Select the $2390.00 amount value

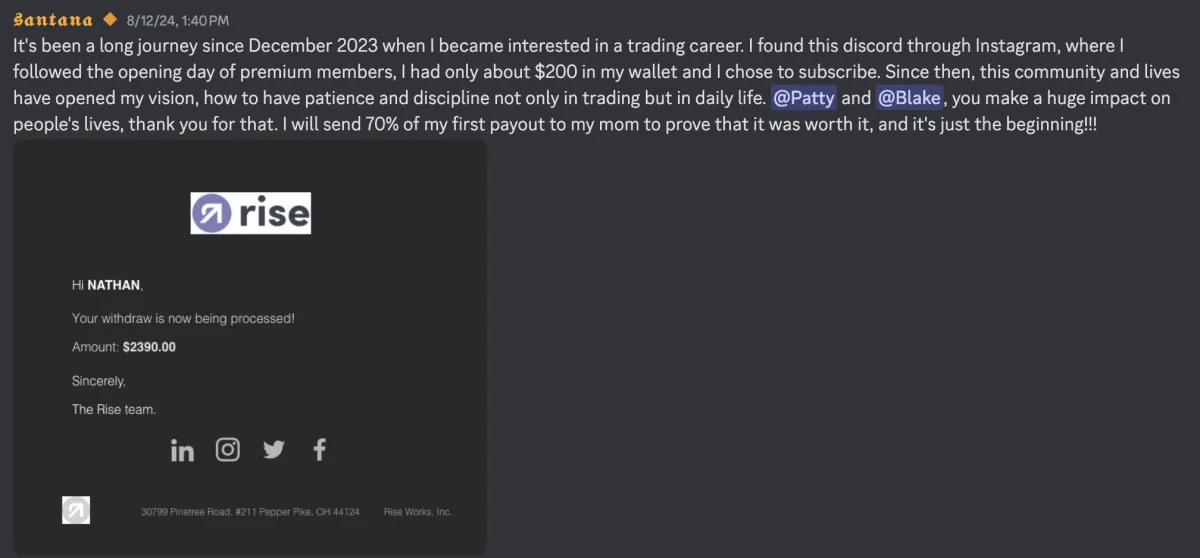(149, 347)
